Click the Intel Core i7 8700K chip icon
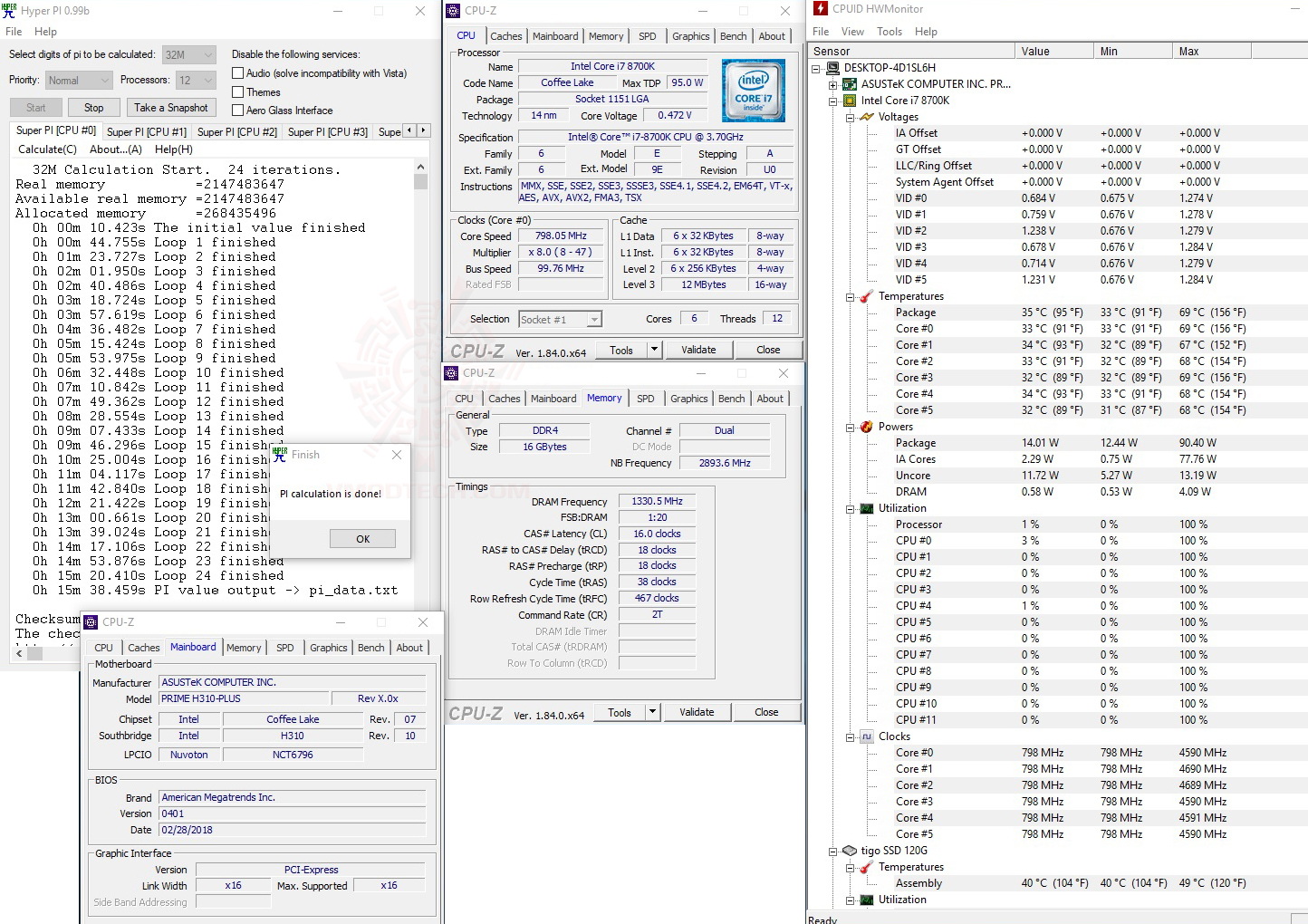The image size is (1308, 924). pyautogui.click(x=850, y=101)
